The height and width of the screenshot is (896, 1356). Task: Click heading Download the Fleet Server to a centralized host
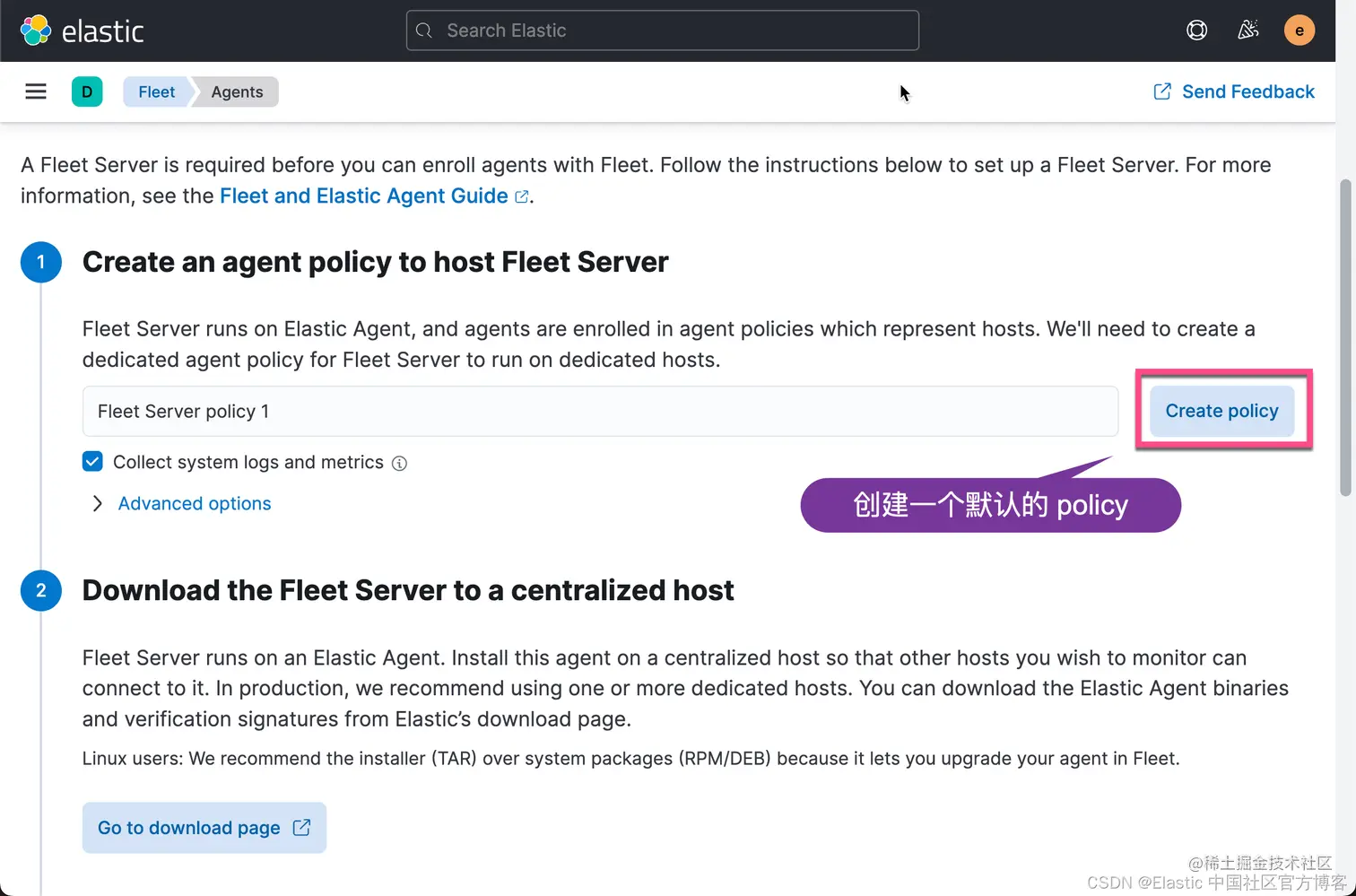point(408,590)
